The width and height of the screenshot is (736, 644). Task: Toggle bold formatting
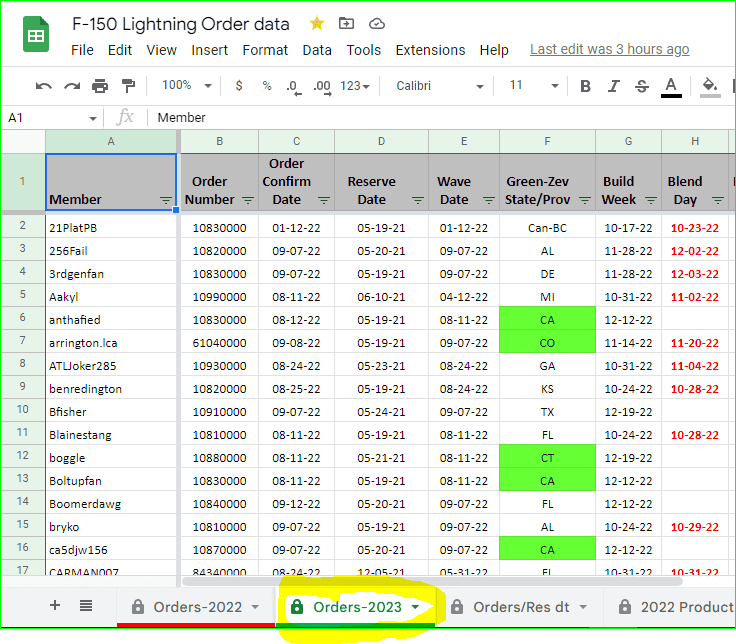pos(585,86)
